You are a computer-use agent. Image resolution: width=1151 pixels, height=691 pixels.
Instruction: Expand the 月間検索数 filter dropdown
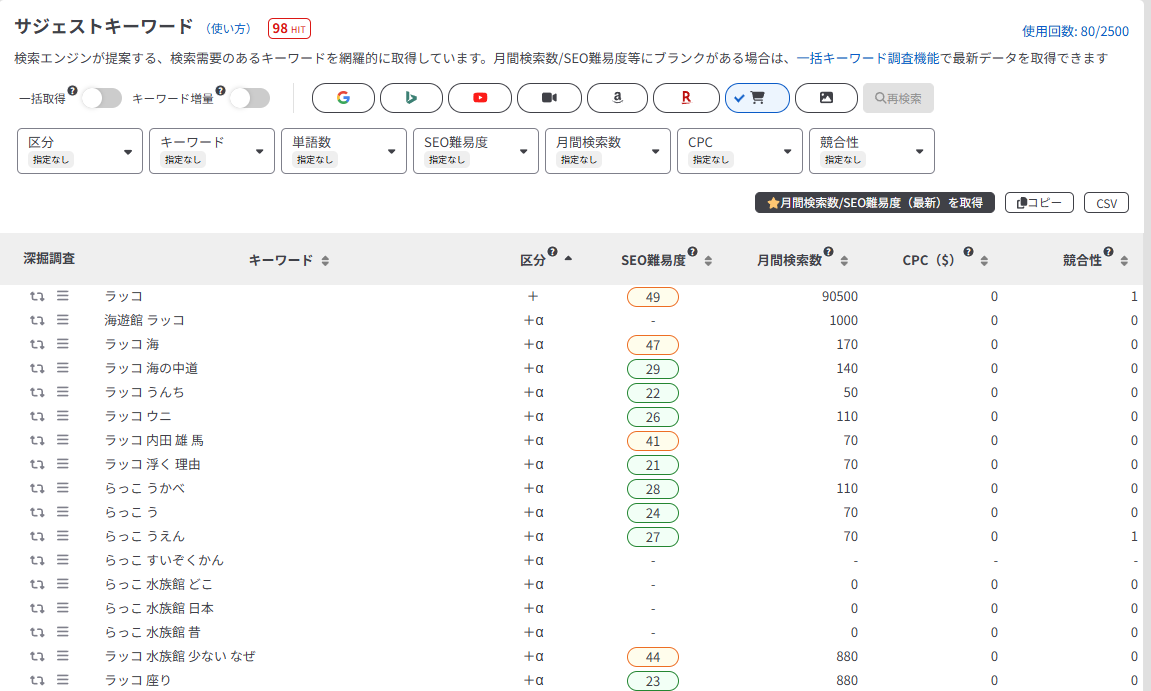607,151
